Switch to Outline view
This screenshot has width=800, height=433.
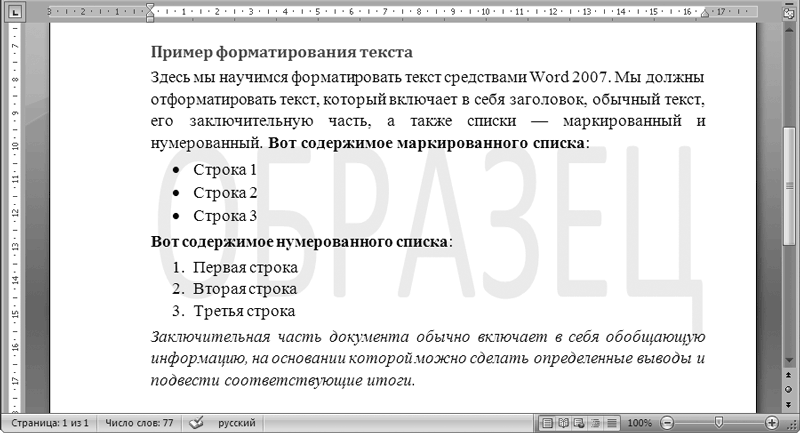coord(596,423)
